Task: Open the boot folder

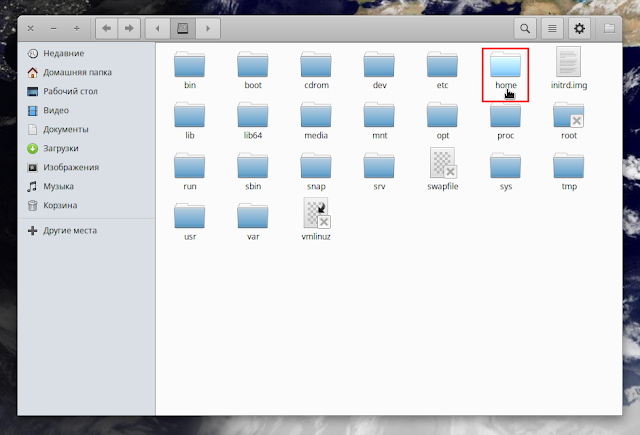Action: pos(253,70)
